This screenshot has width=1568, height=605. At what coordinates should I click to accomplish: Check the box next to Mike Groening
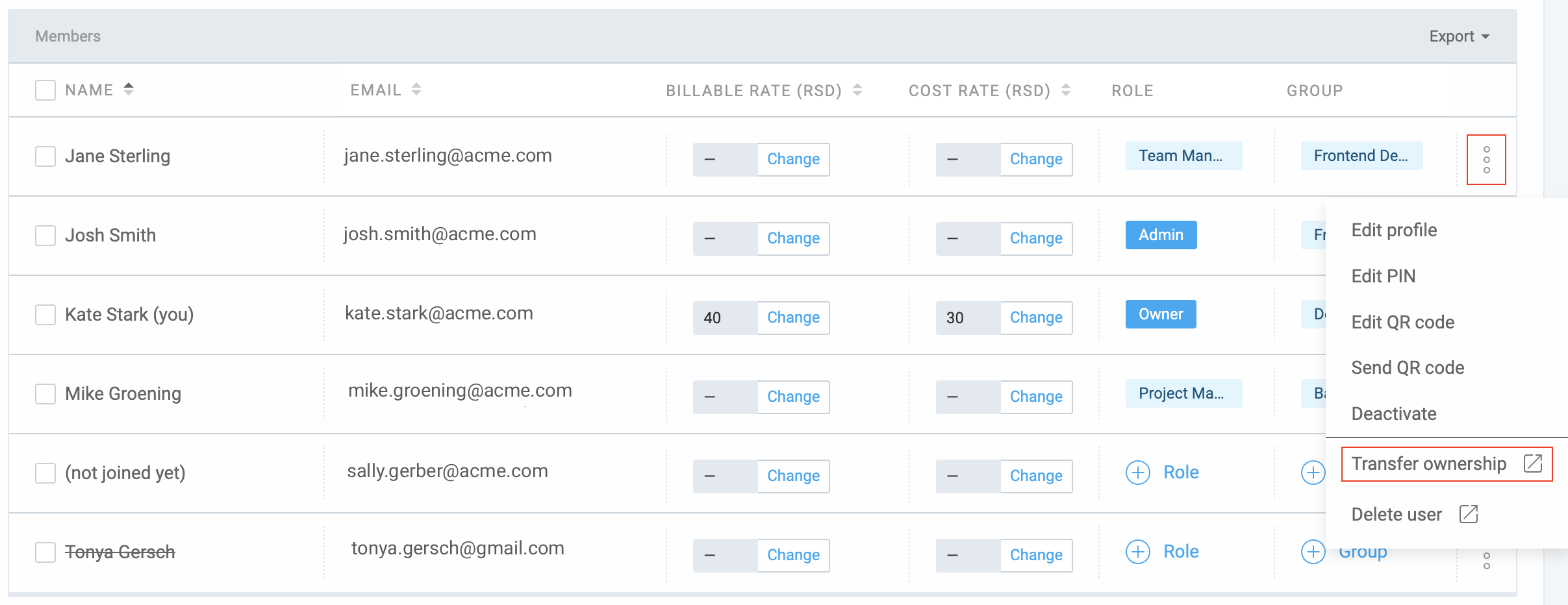click(x=45, y=394)
